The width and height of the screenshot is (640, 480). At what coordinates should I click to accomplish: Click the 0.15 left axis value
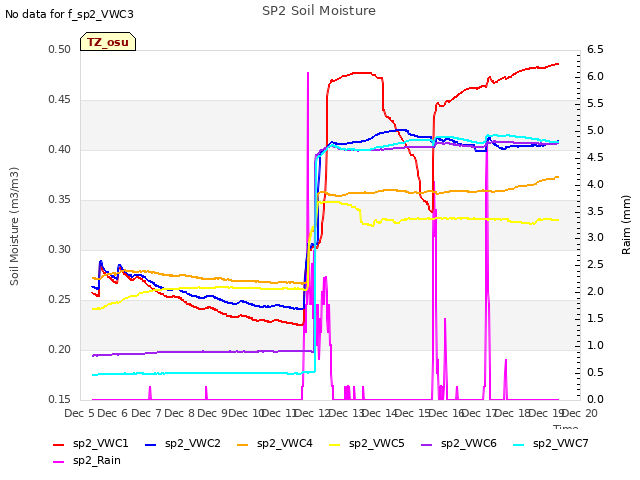(x=60, y=399)
